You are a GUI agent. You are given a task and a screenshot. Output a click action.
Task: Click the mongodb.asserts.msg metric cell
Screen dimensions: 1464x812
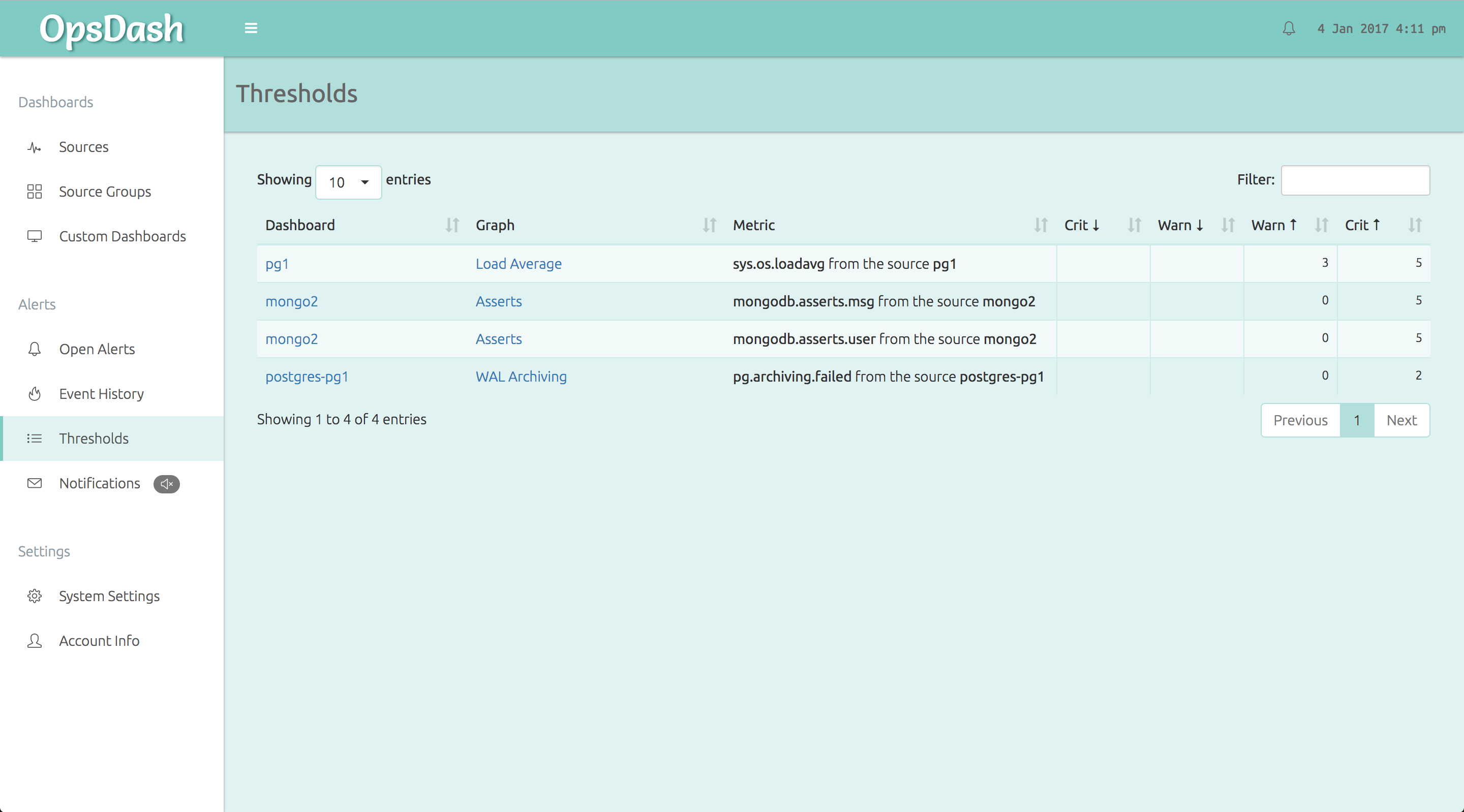click(891, 301)
